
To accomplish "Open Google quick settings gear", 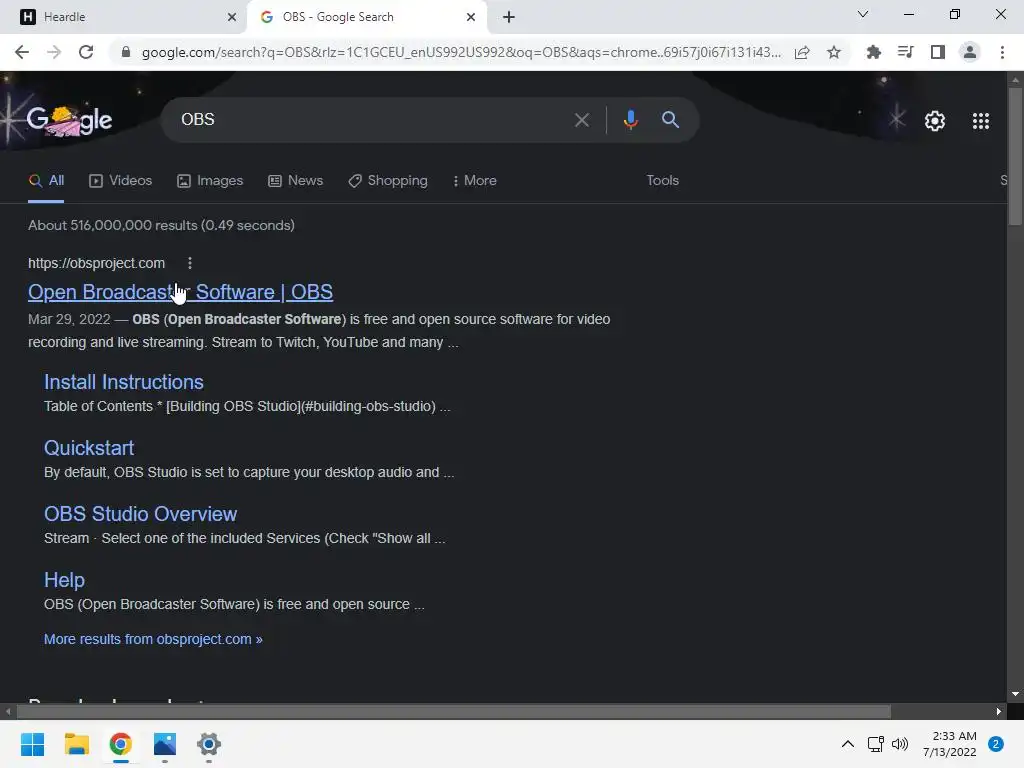I will (935, 121).
